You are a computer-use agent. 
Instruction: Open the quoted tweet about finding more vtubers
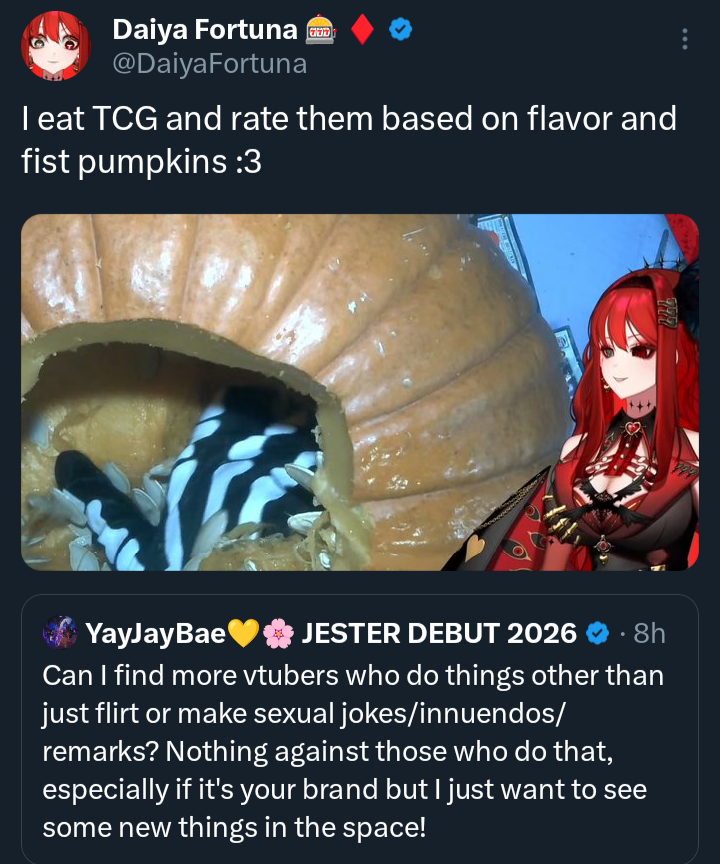(360, 750)
